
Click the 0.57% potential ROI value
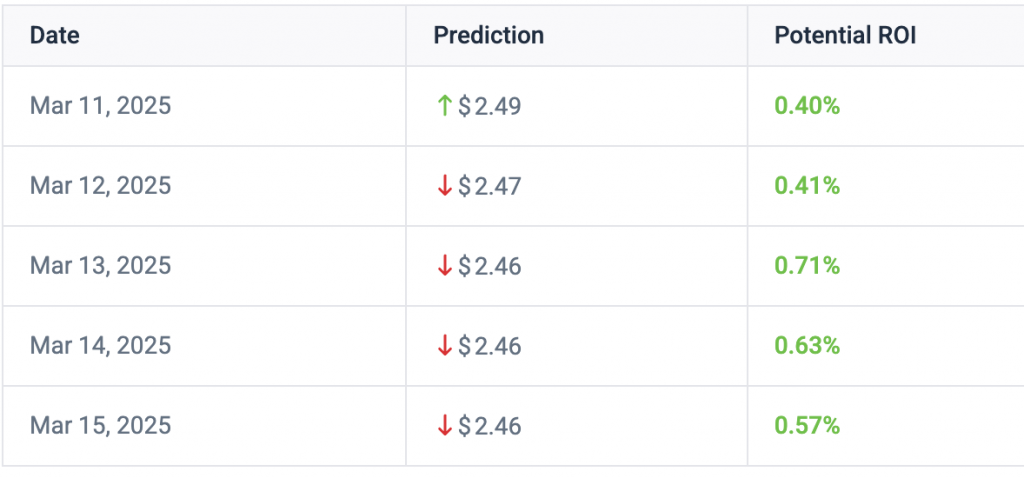[x=807, y=426]
